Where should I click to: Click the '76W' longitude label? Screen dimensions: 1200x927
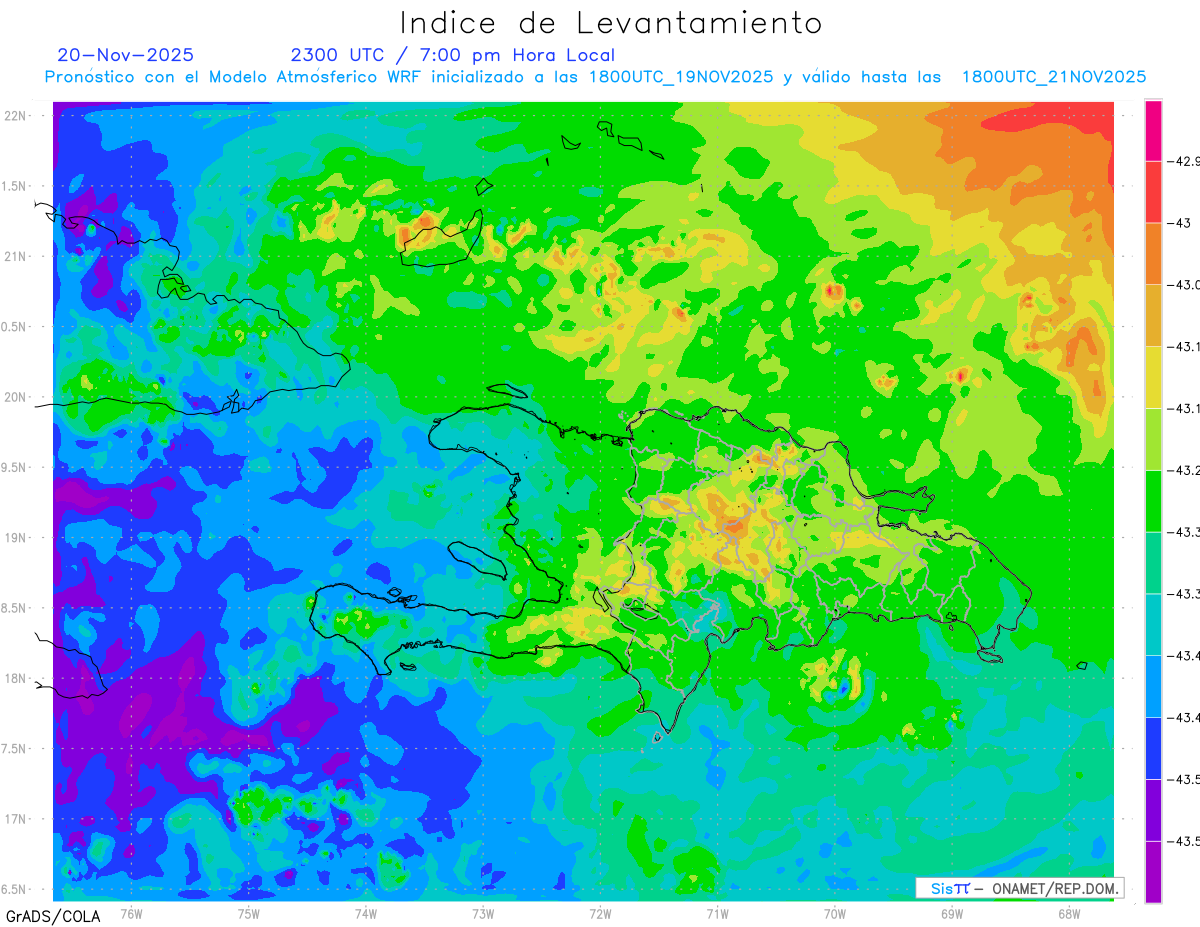click(131, 913)
